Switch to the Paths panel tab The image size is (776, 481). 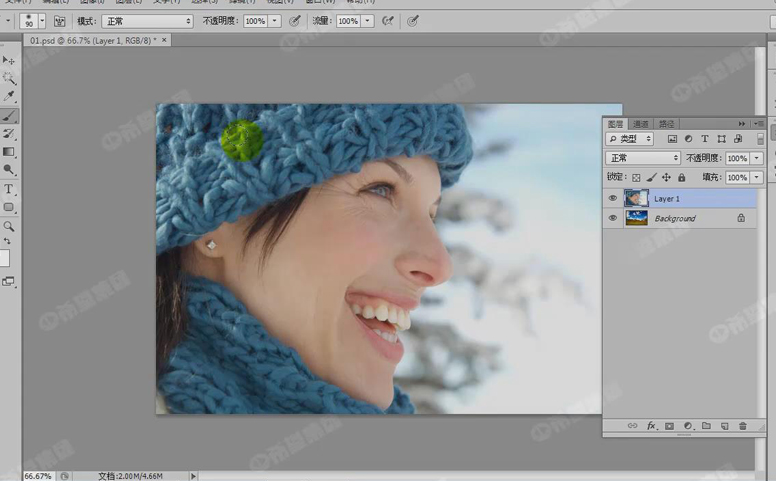(665, 124)
